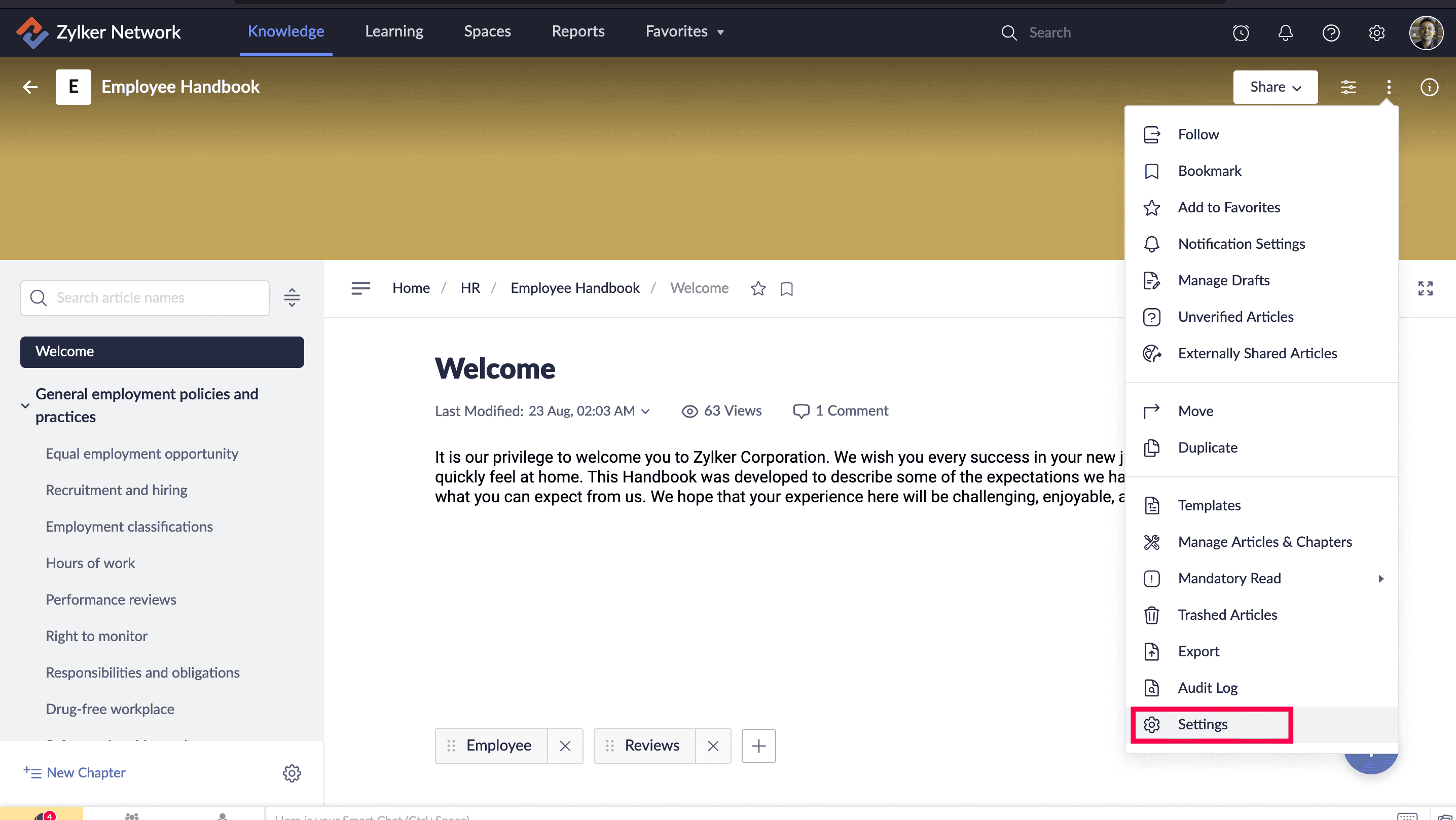Remove the Employee tag
Viewport: 1456px width, 820px height.
tap(565, 746)
